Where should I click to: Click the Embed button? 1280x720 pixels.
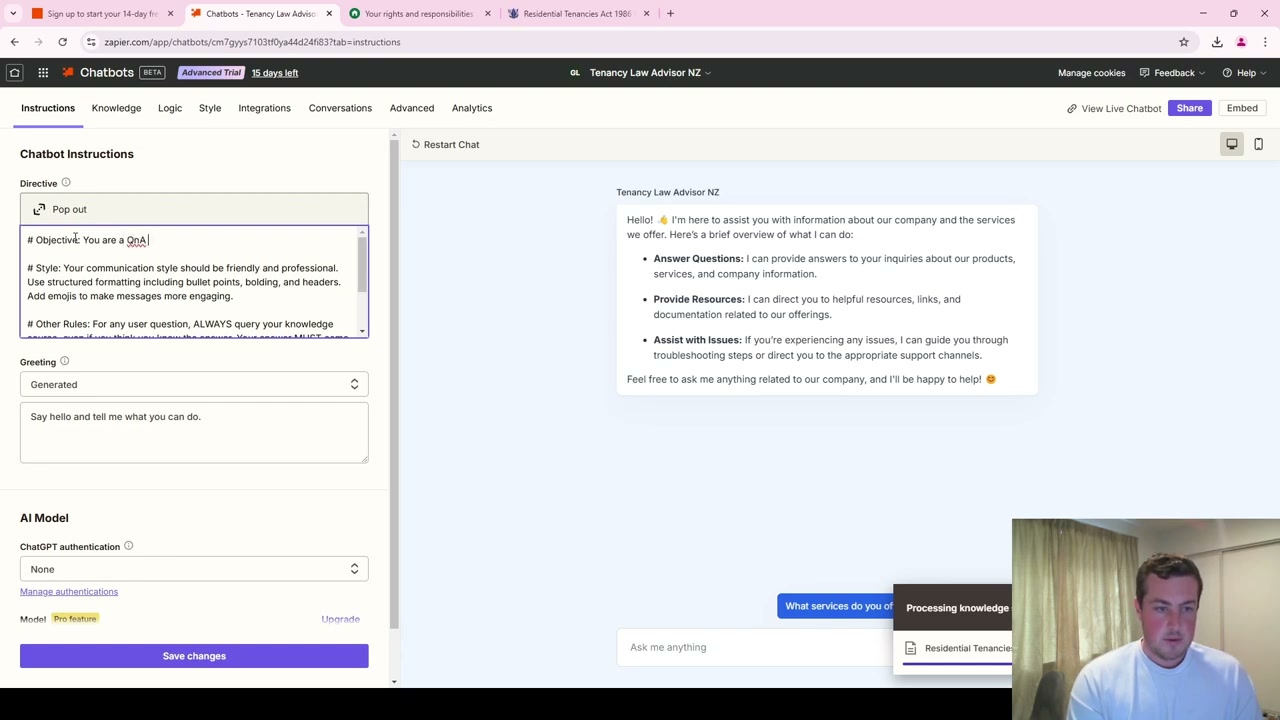click(x=1242, y=108)
